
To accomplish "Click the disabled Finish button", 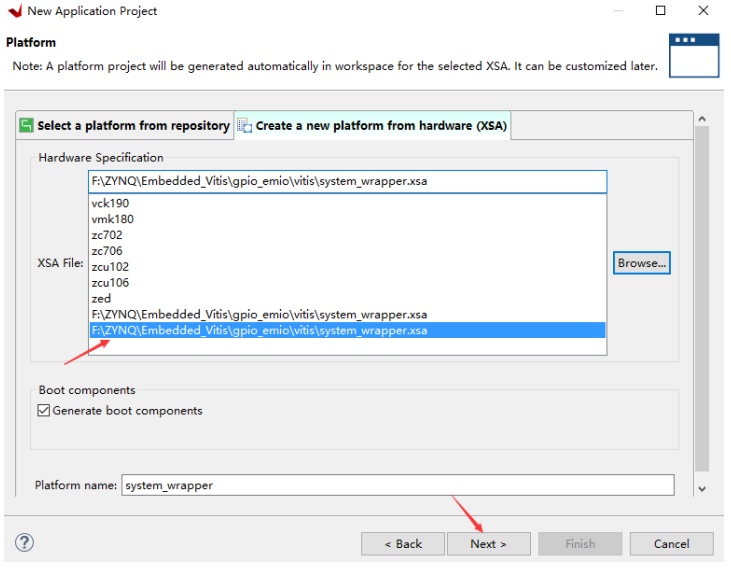I will pos(580,543).
